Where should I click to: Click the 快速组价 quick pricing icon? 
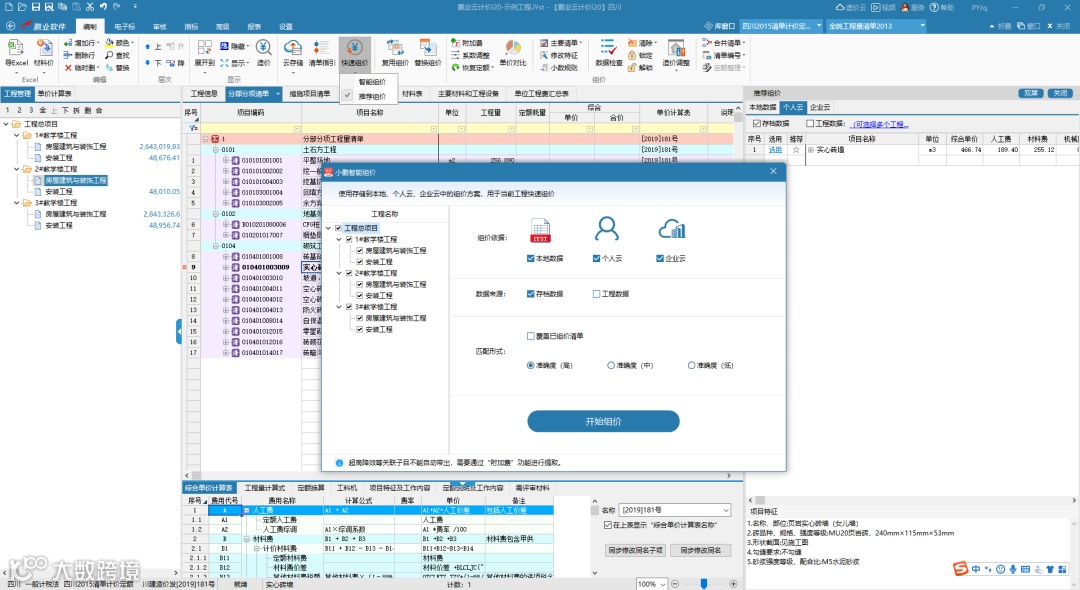355,47
